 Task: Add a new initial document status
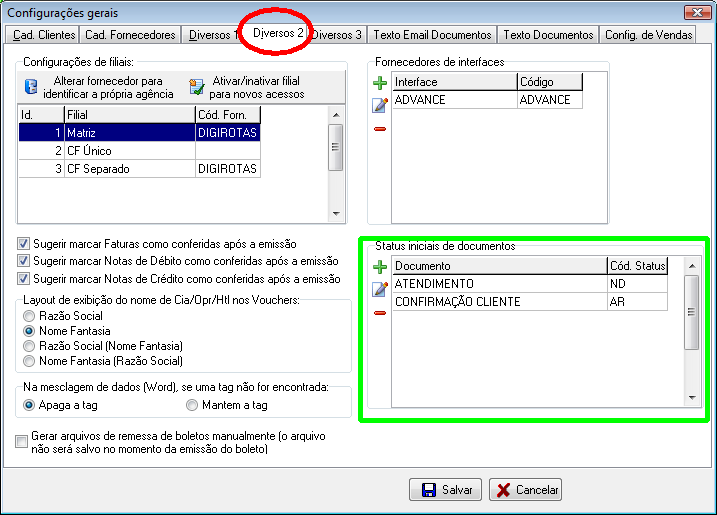point(380,267)
